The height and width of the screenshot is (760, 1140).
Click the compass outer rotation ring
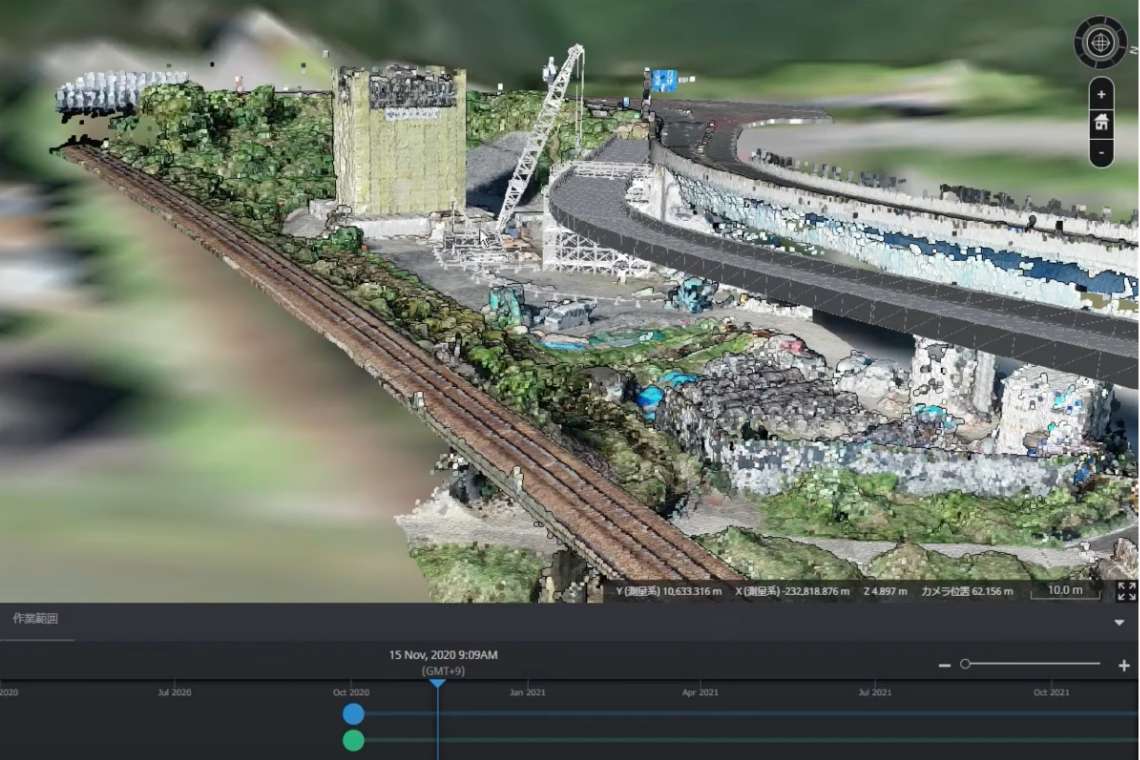(x=1100, y=21)
